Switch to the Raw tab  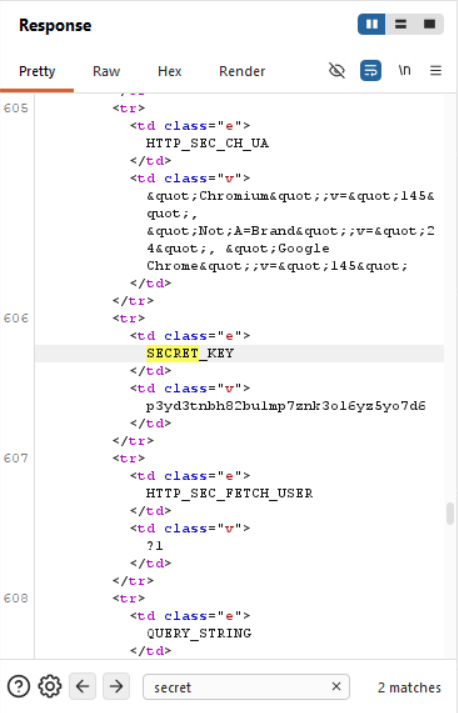click(106, 71)
